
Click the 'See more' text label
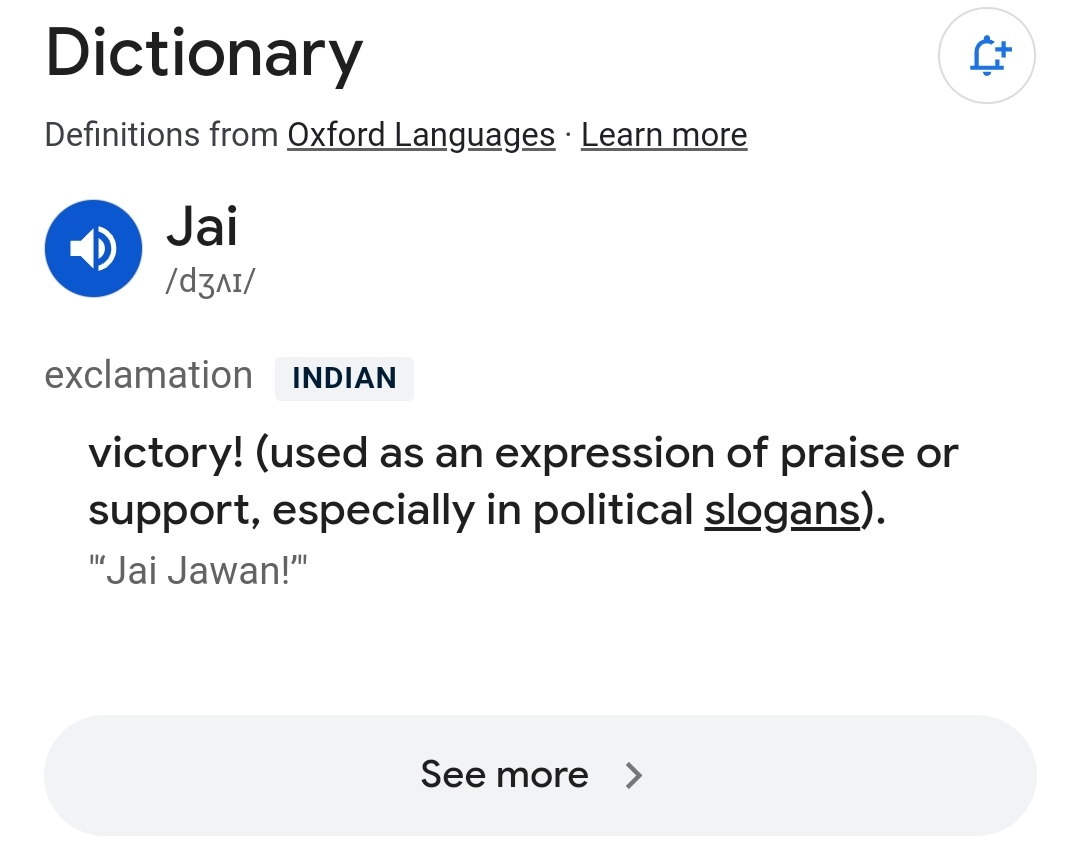tap(504, 775)
